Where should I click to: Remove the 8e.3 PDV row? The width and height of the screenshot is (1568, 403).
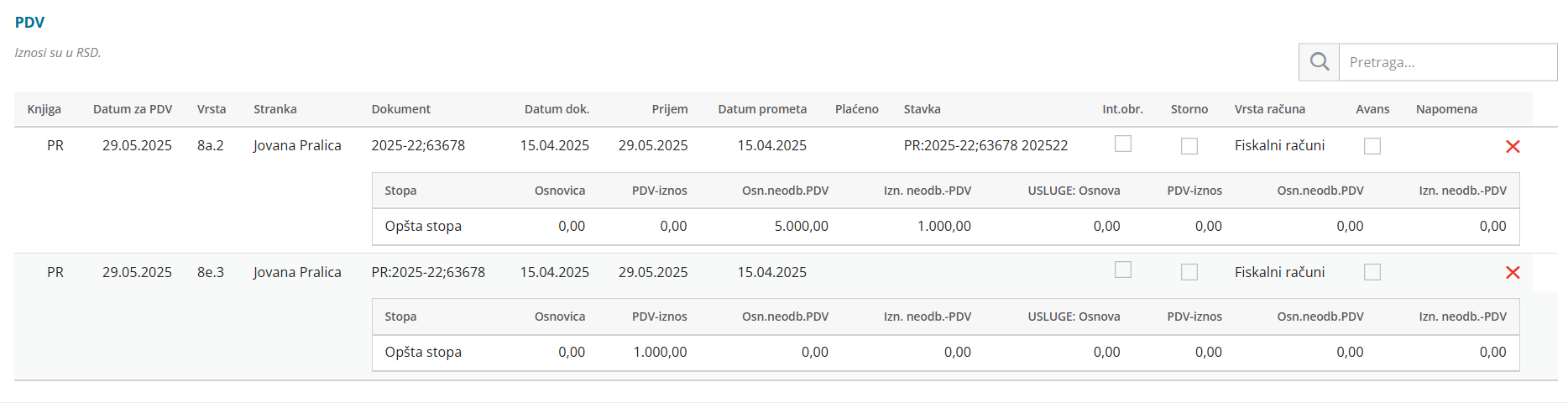[1513, 273]
